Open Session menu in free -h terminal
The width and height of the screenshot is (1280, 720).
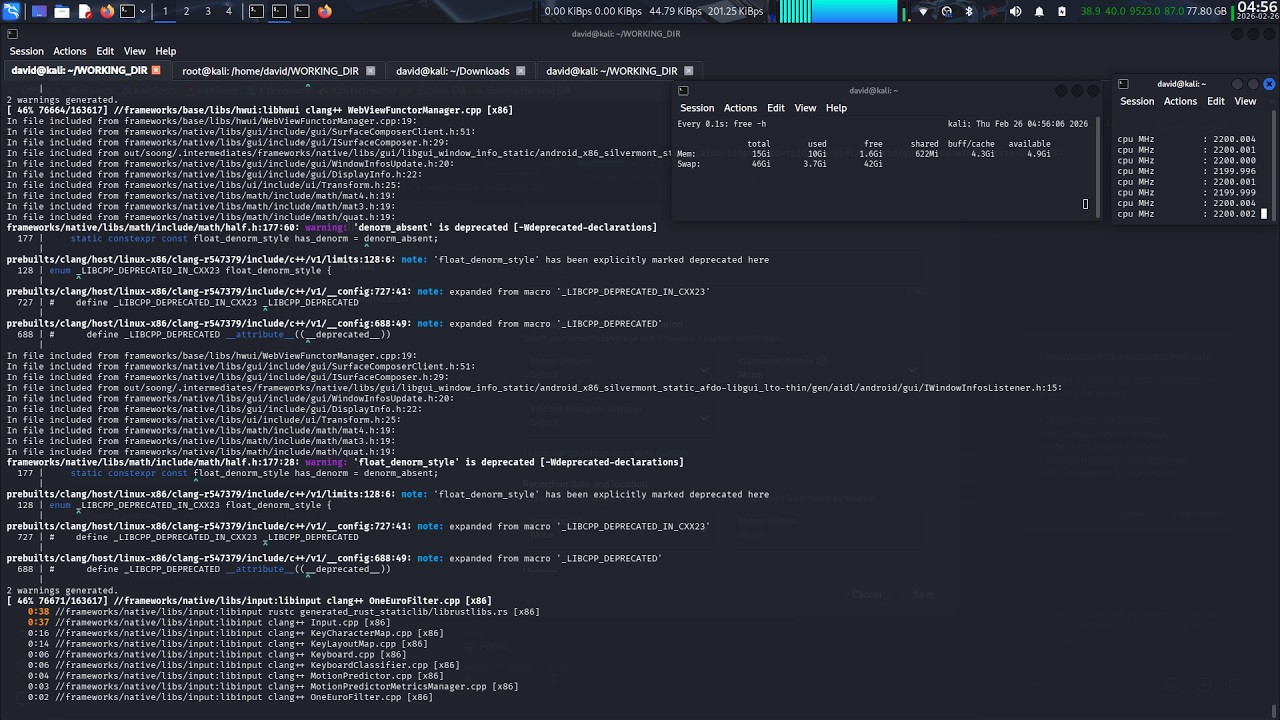tap(697, 108)
